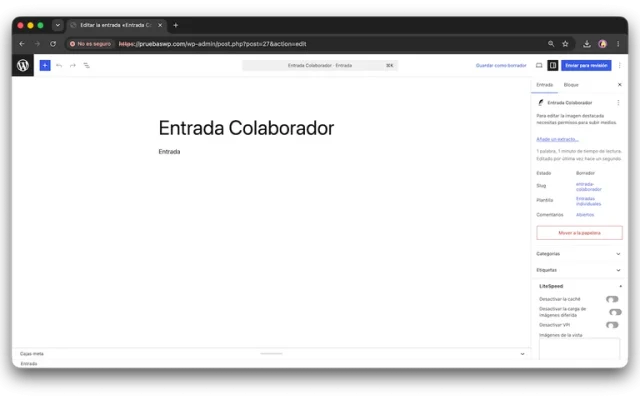Click the Cajas meta label
The height and width of the screenshot is (400, 640).
tap(31, 354)
